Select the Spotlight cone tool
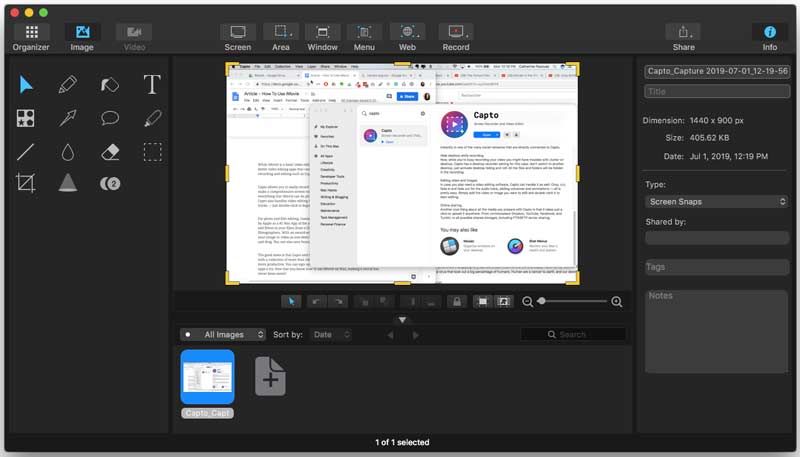 [x=67, y=183]
